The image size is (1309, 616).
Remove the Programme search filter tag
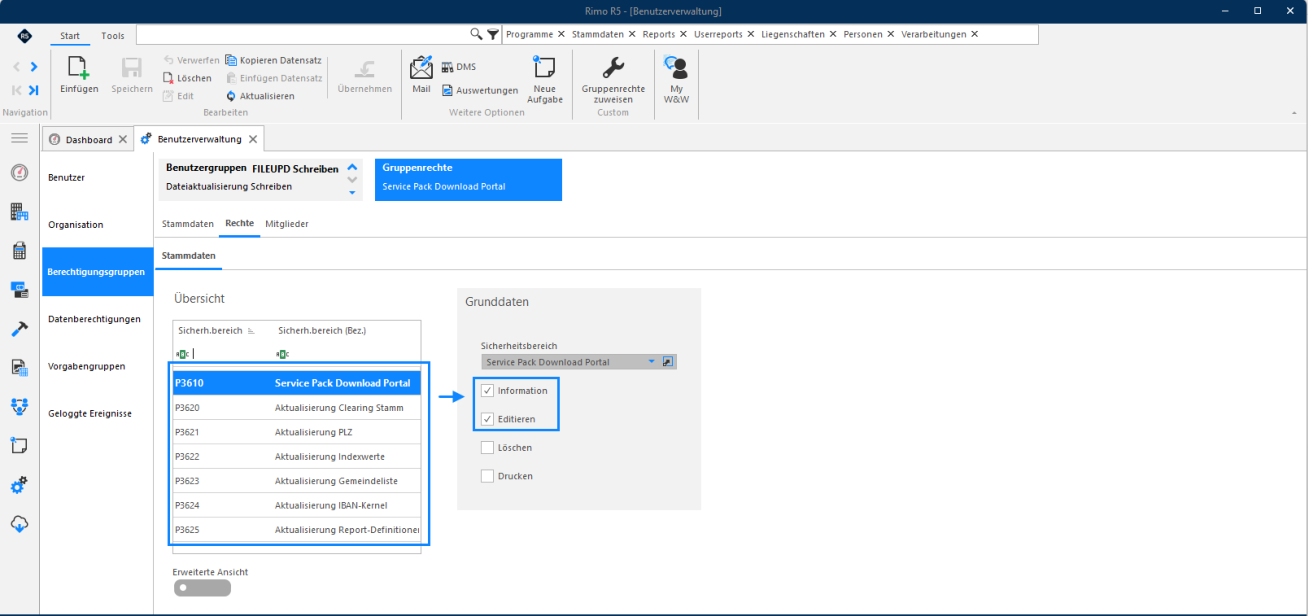point(561,34)
